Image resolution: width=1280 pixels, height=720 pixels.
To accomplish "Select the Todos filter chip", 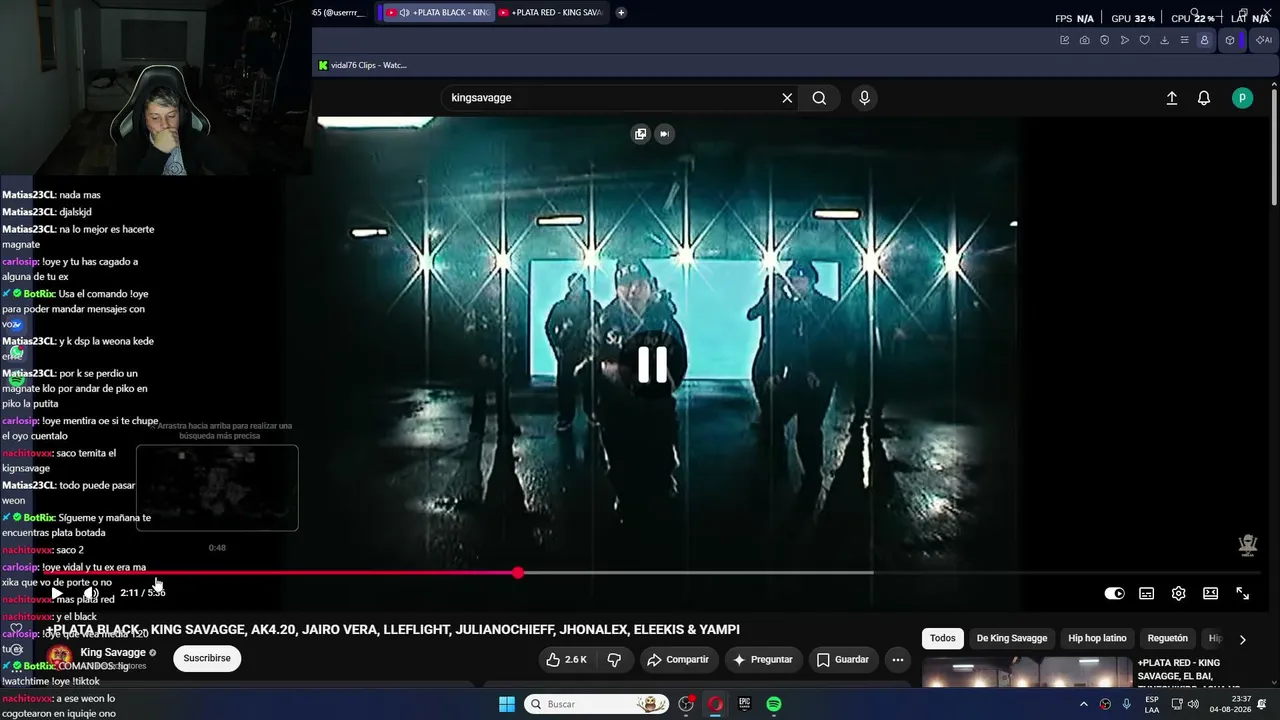I will [x=943, y=638].
